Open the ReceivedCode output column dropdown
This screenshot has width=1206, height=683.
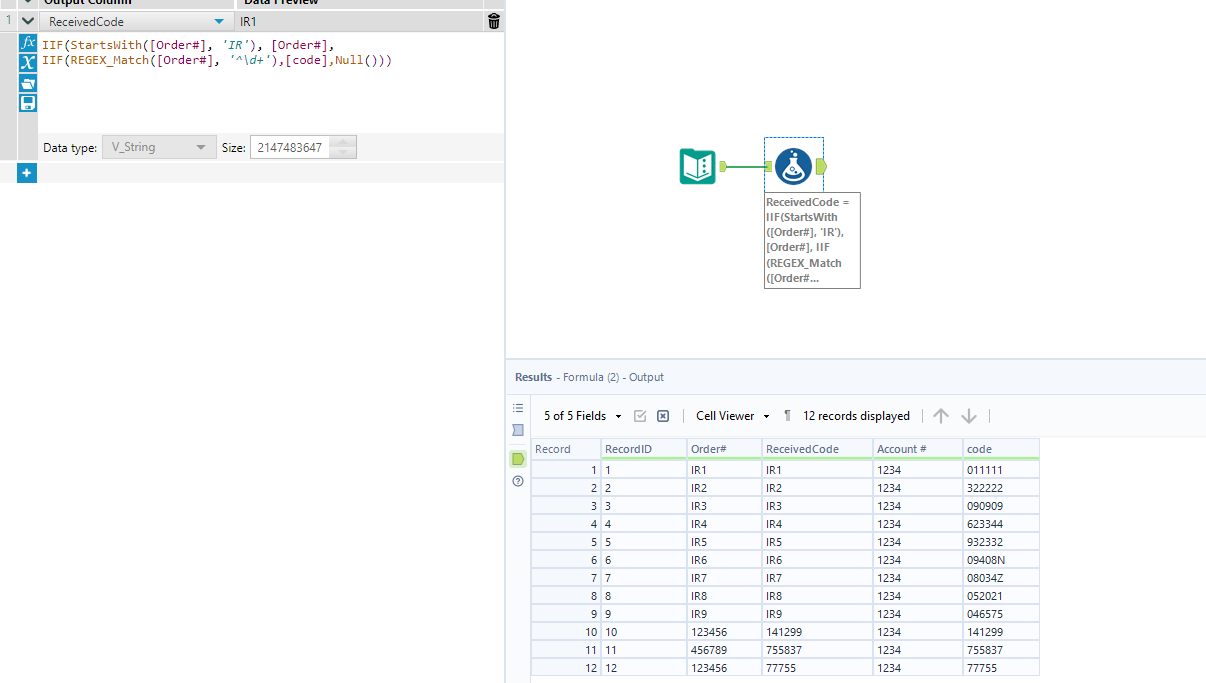pyautogui.click(x=219, y=20)
